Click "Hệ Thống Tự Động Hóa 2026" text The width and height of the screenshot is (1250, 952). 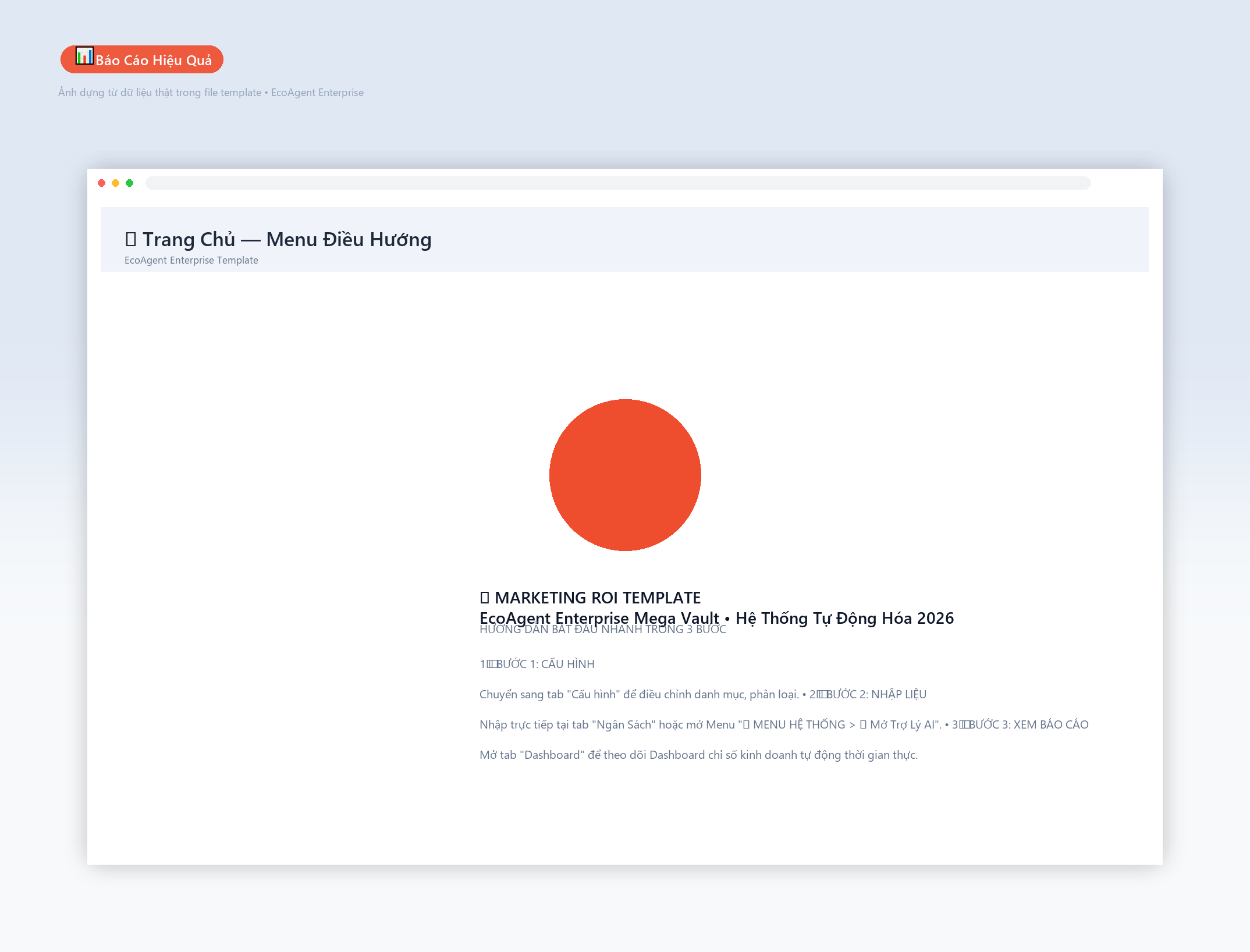tap(845, 618)
